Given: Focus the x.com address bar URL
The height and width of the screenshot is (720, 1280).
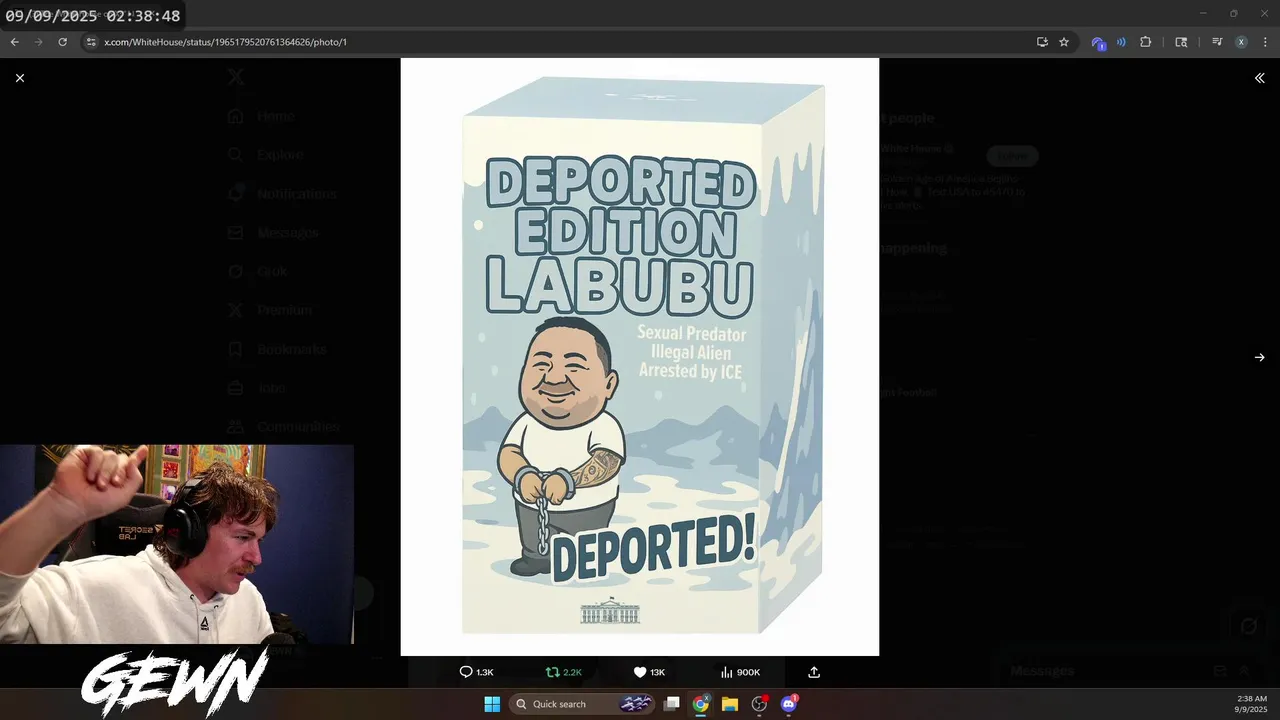Looking at the screenshot, I should (x=226, y=42).
